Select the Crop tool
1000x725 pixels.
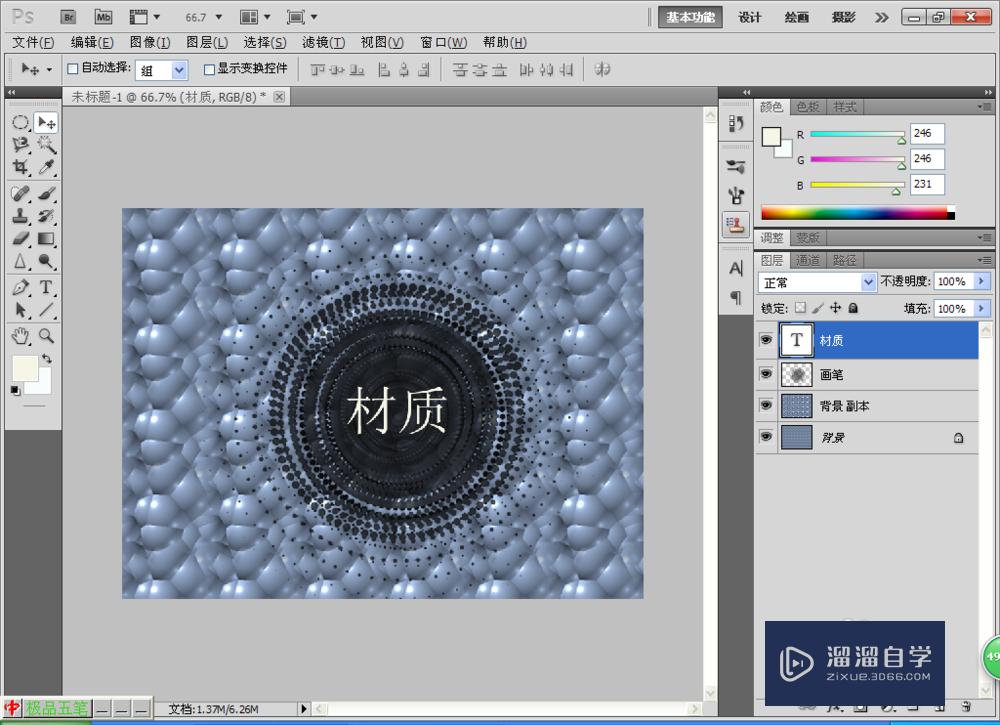point(20,168)
